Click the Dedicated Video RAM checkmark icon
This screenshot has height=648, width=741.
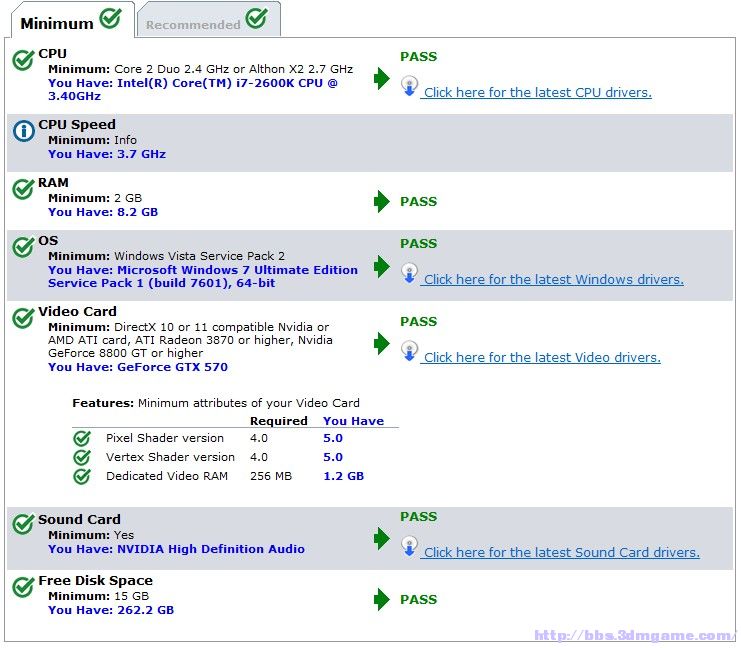tap(82, 476)
